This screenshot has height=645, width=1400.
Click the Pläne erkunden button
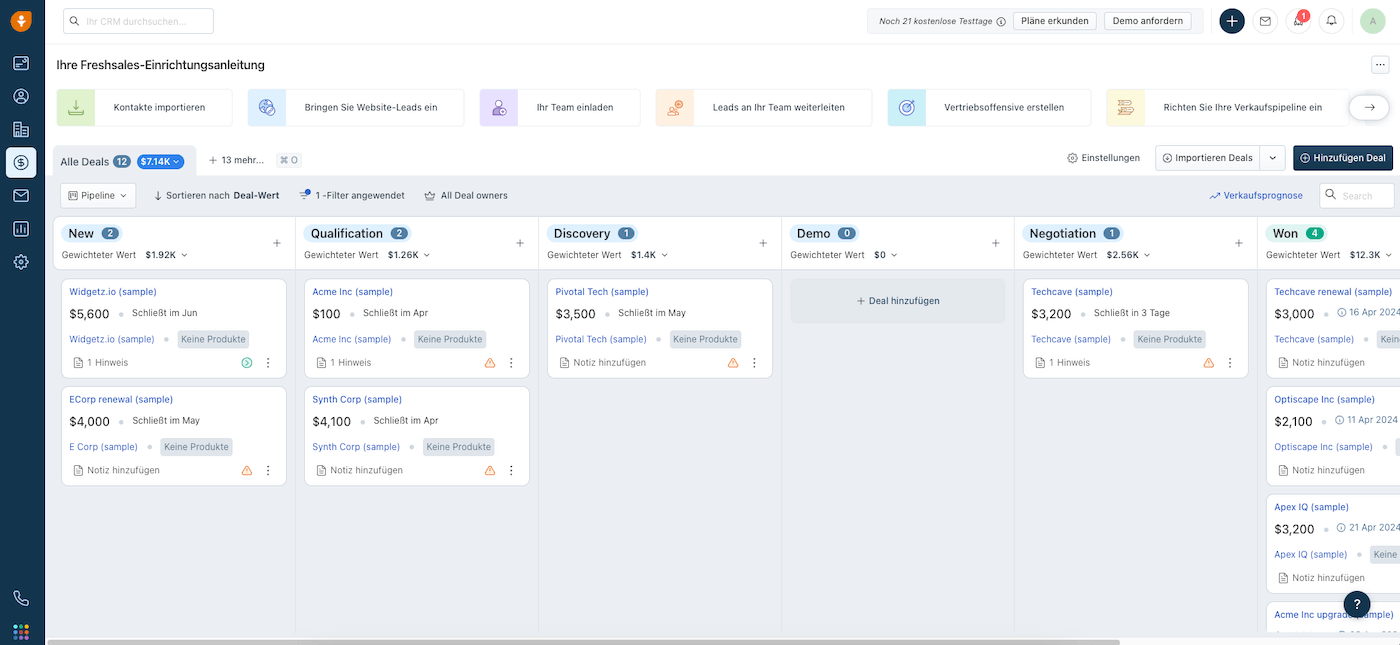click(1055, 21)
